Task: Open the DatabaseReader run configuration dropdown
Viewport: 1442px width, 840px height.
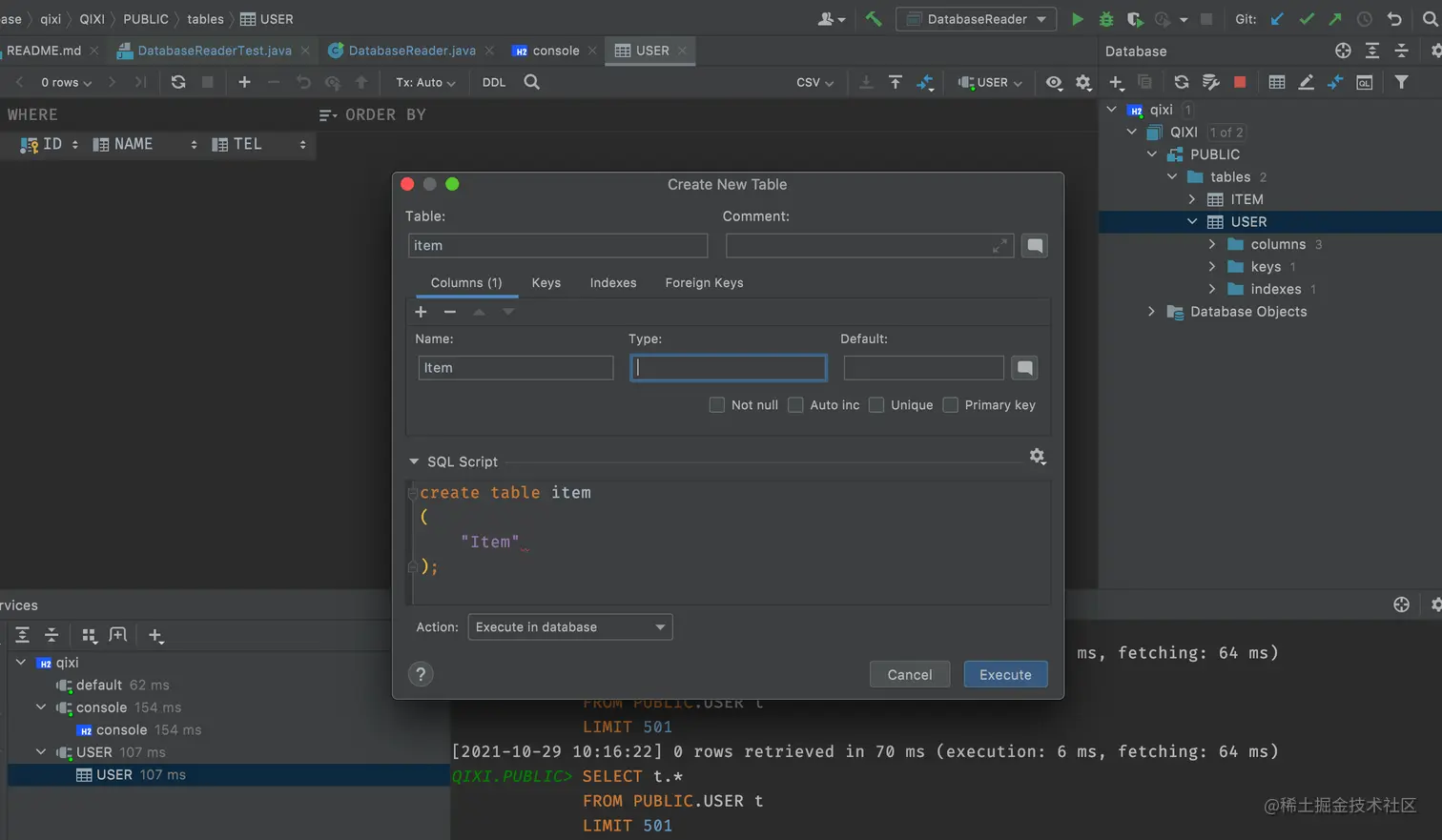Action: [976, 19]
